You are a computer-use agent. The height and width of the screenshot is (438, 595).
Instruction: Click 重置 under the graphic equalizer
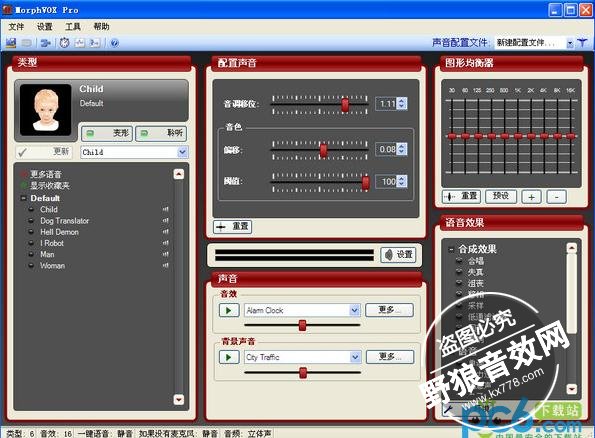(461, 196)
